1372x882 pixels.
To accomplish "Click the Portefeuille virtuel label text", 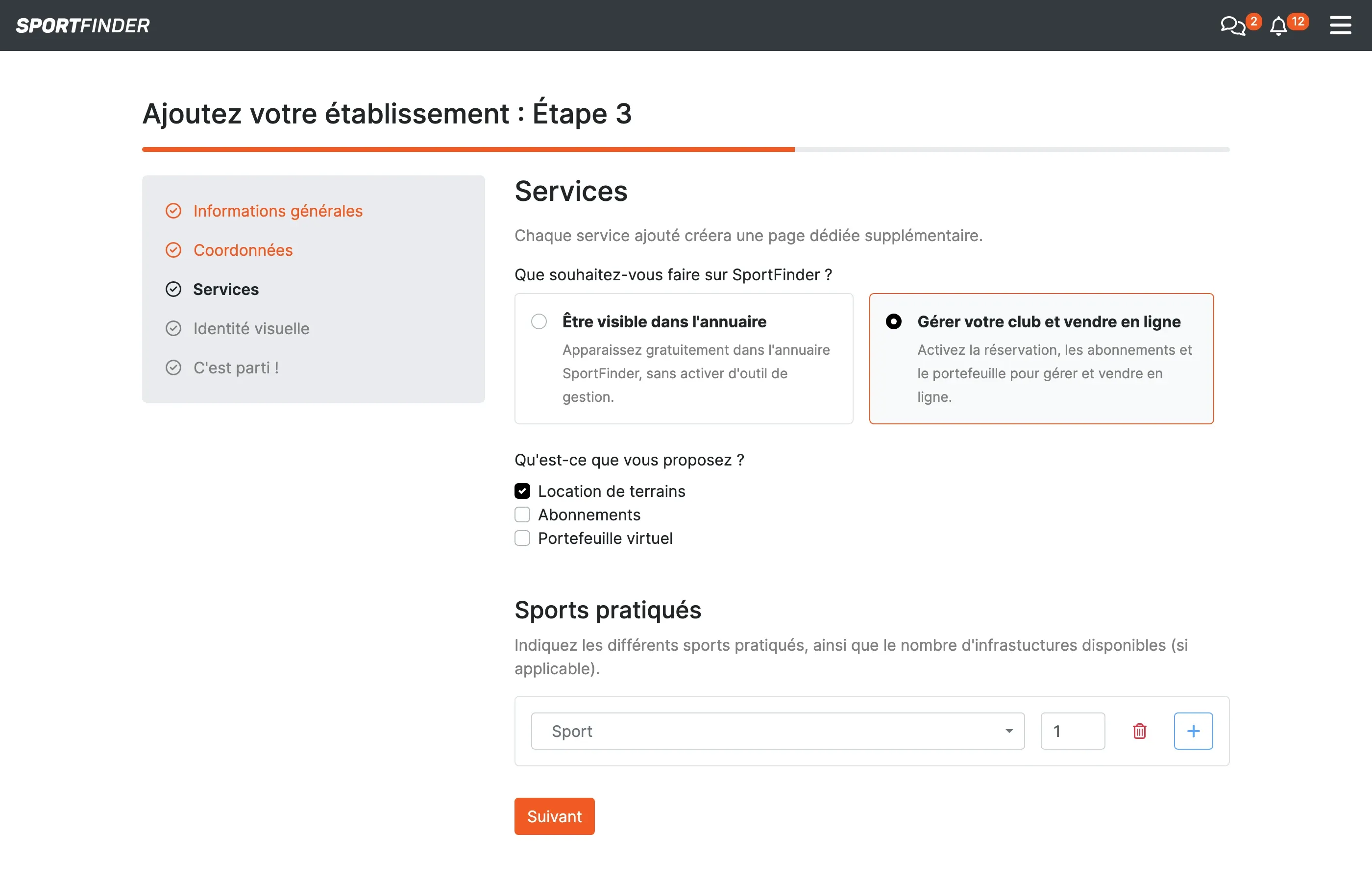I will (x=605, y=539).
